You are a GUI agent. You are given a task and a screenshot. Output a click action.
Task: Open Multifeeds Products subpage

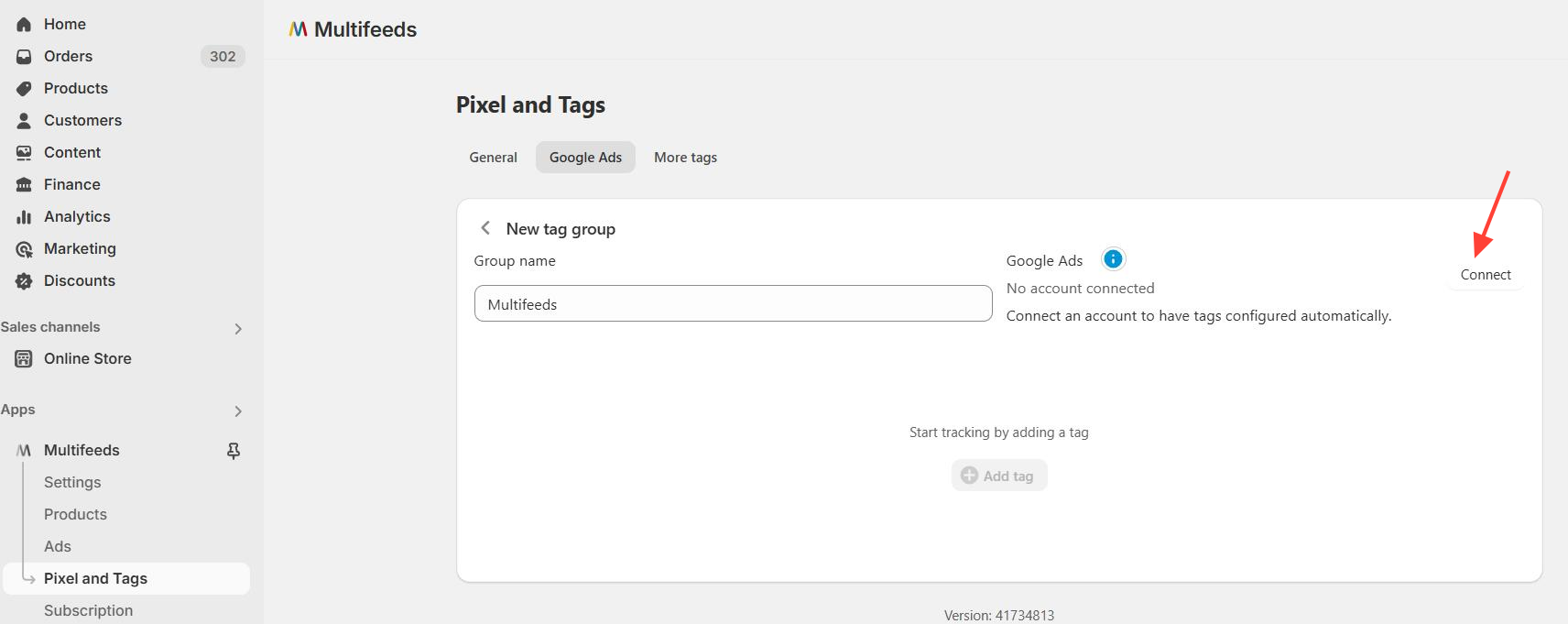coord(75,514)
